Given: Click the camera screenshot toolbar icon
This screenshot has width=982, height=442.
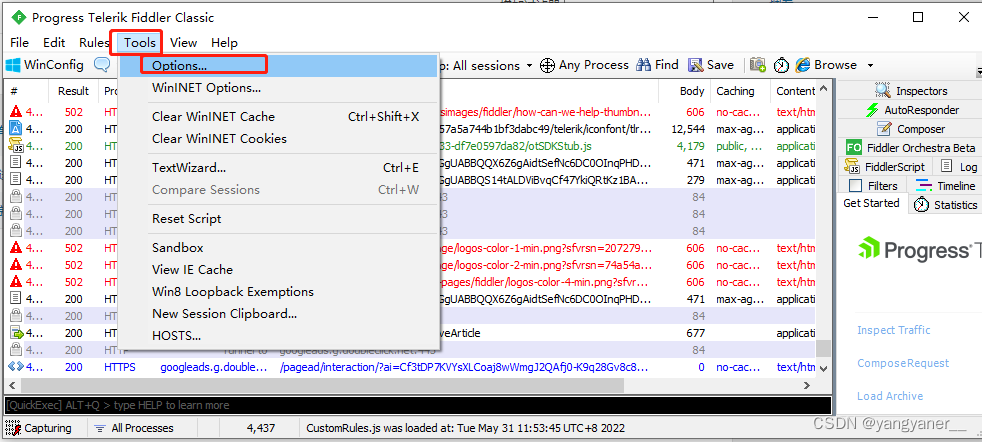Looking at the screenshot, I should tap(758, 65).
